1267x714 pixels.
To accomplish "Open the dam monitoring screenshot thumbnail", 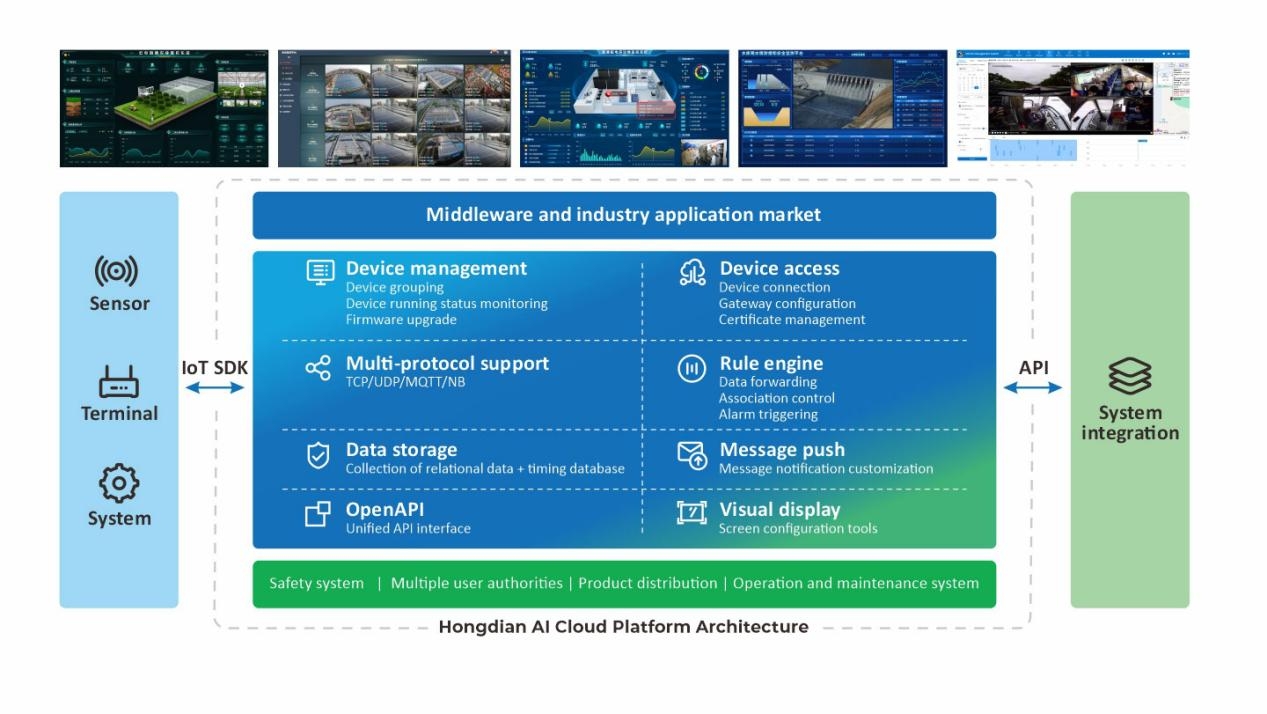I will pyautogui.click(x=842, y=108).
